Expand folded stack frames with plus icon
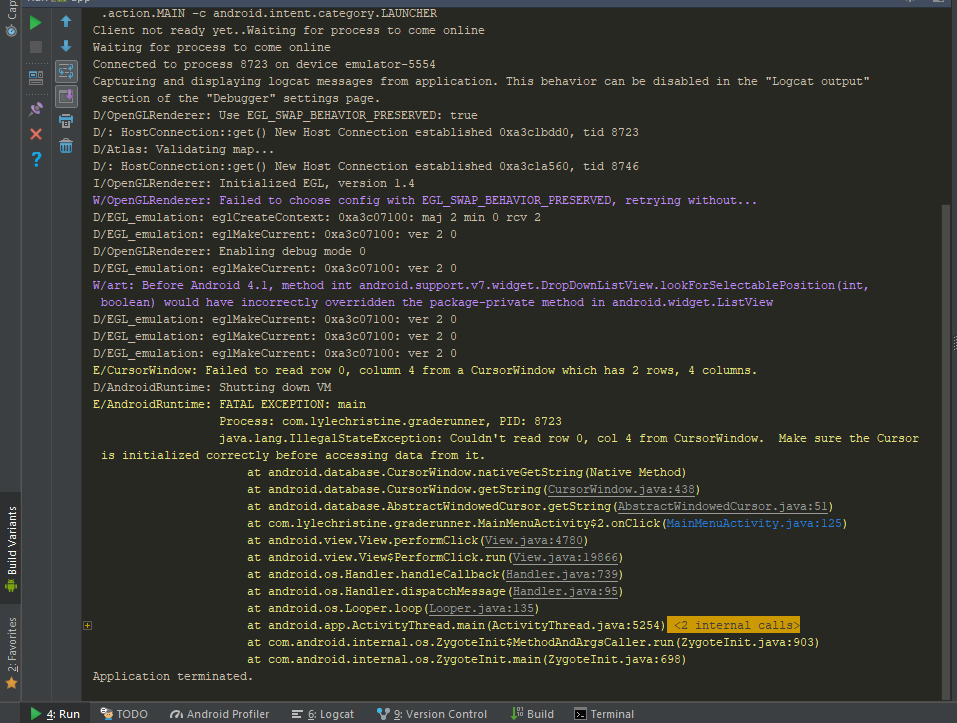Viewport: 957px width, 723px height. tap(88, 625)
